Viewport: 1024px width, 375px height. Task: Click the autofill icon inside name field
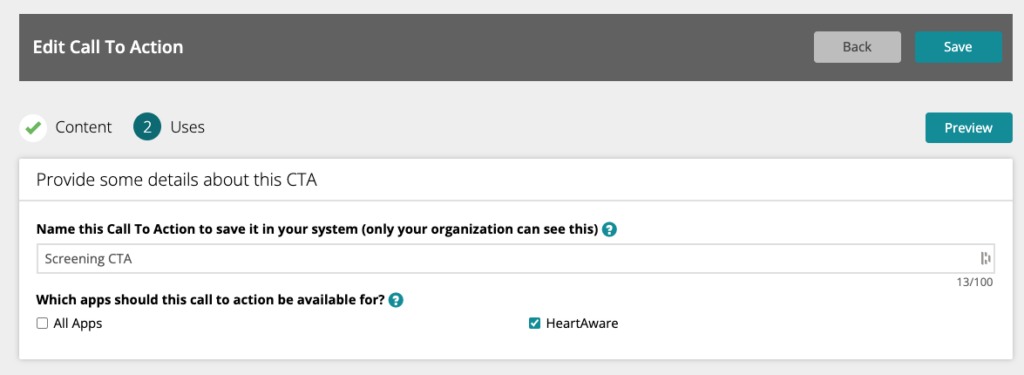(x=985, y=259)
